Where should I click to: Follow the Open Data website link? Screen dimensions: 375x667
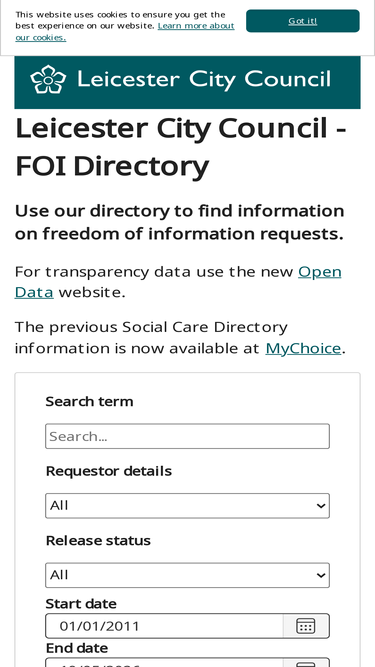(x=178, y=282)
